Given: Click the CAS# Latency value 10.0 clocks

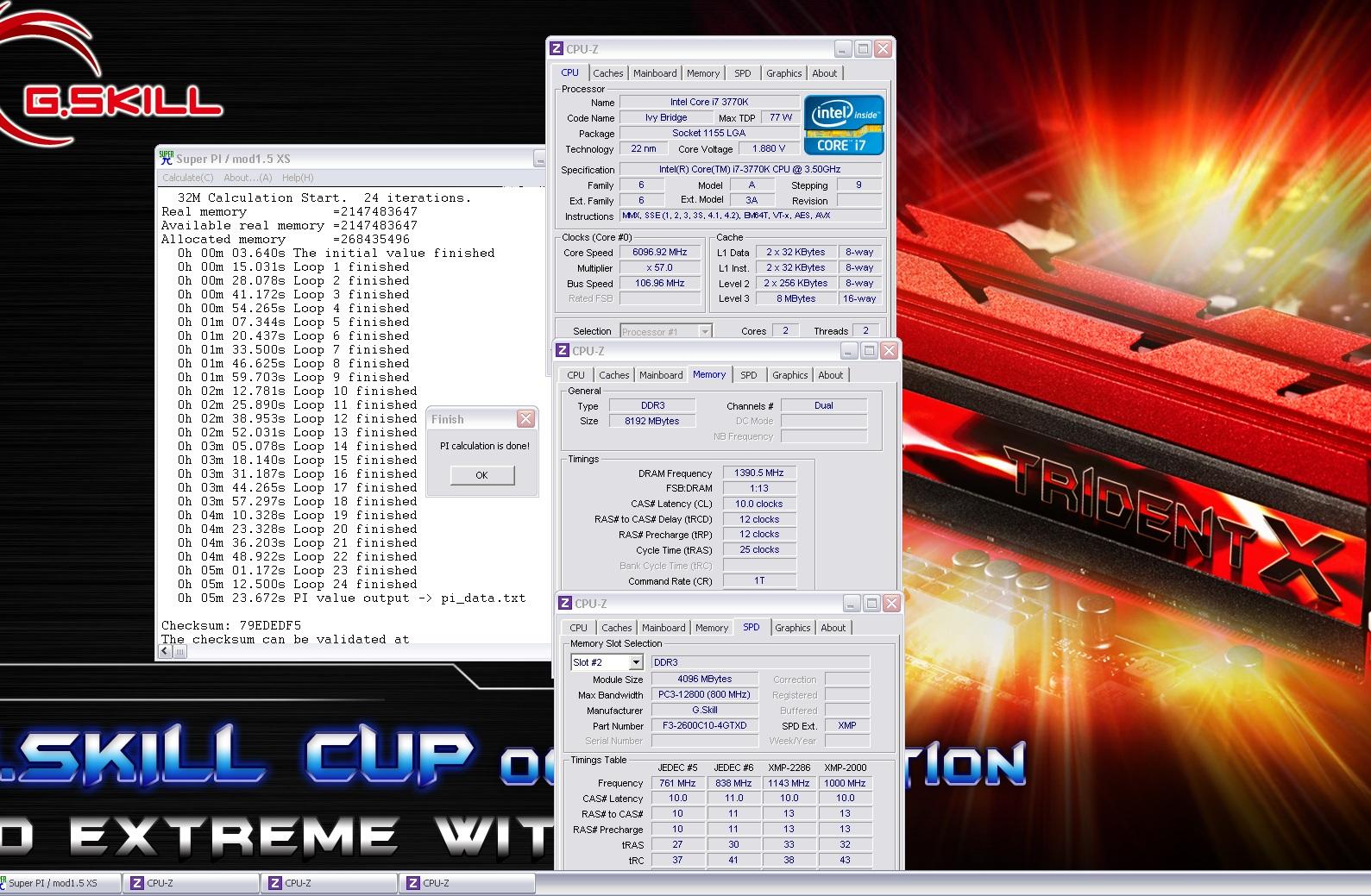Looking at the screenshot, I should tap(759, 504).
